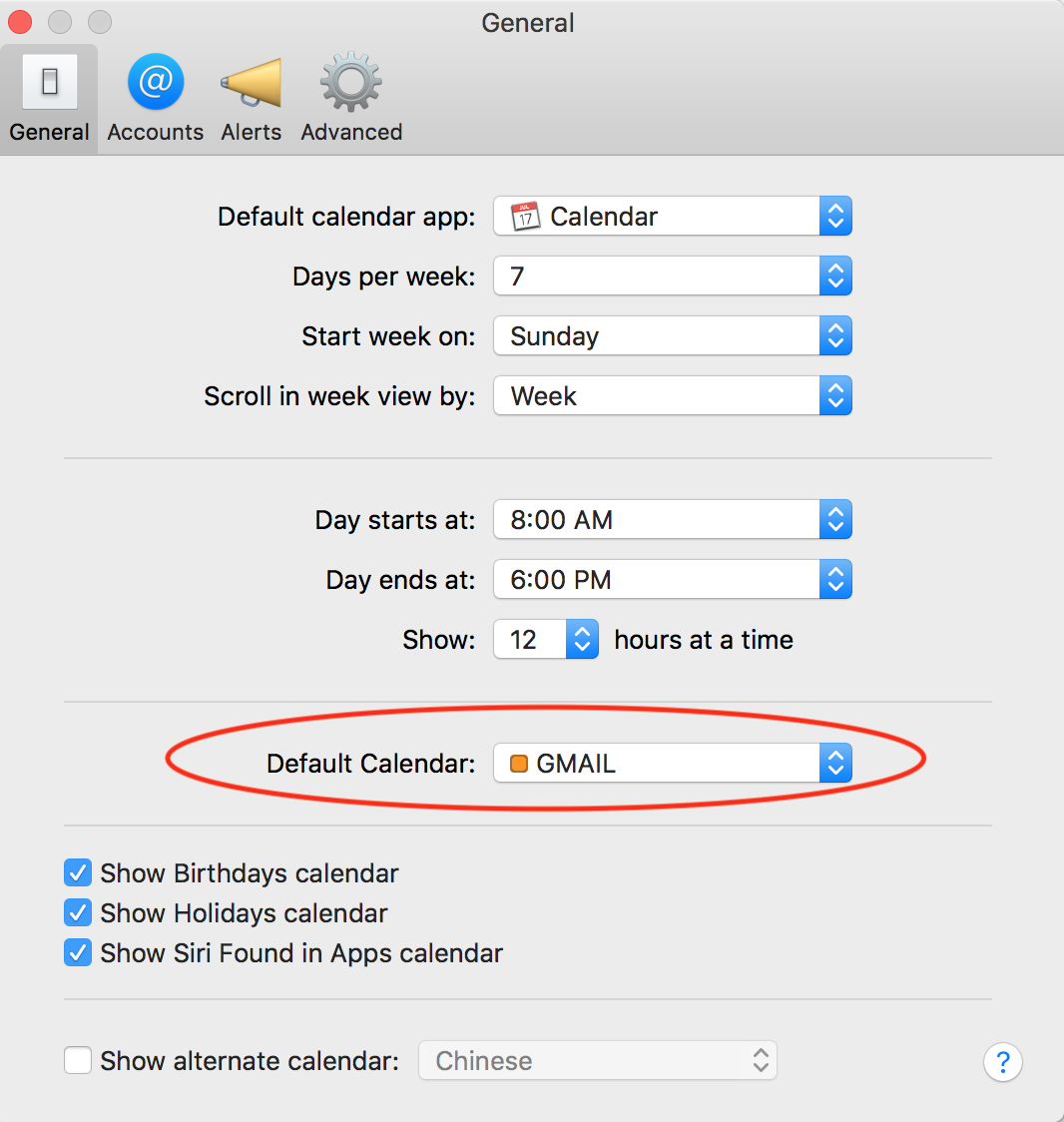Screen dimensions: 1064x1122
Task: Click the GMAIL calendar color marker
Action: pos(520,762)
